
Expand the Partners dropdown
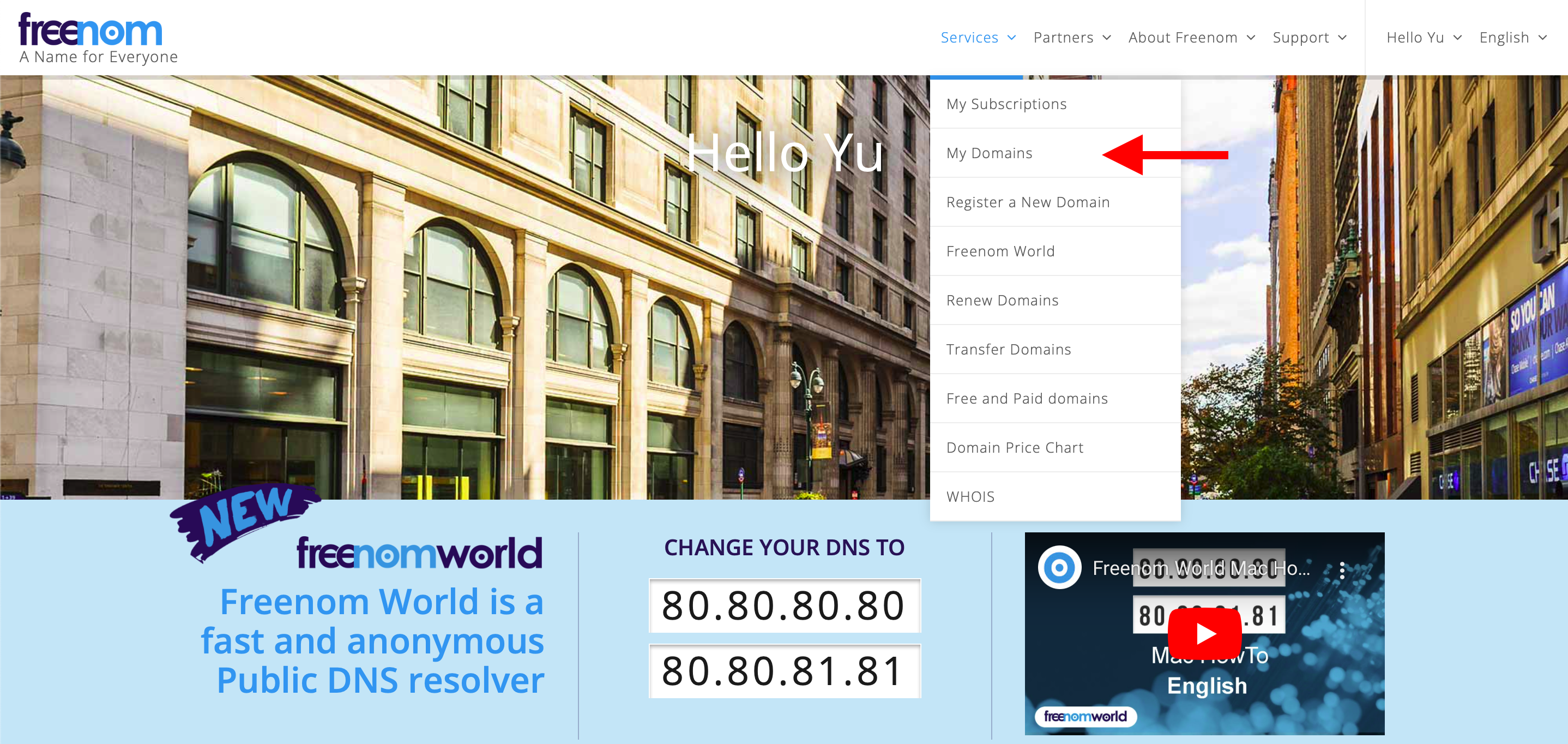pos(1072,38)
